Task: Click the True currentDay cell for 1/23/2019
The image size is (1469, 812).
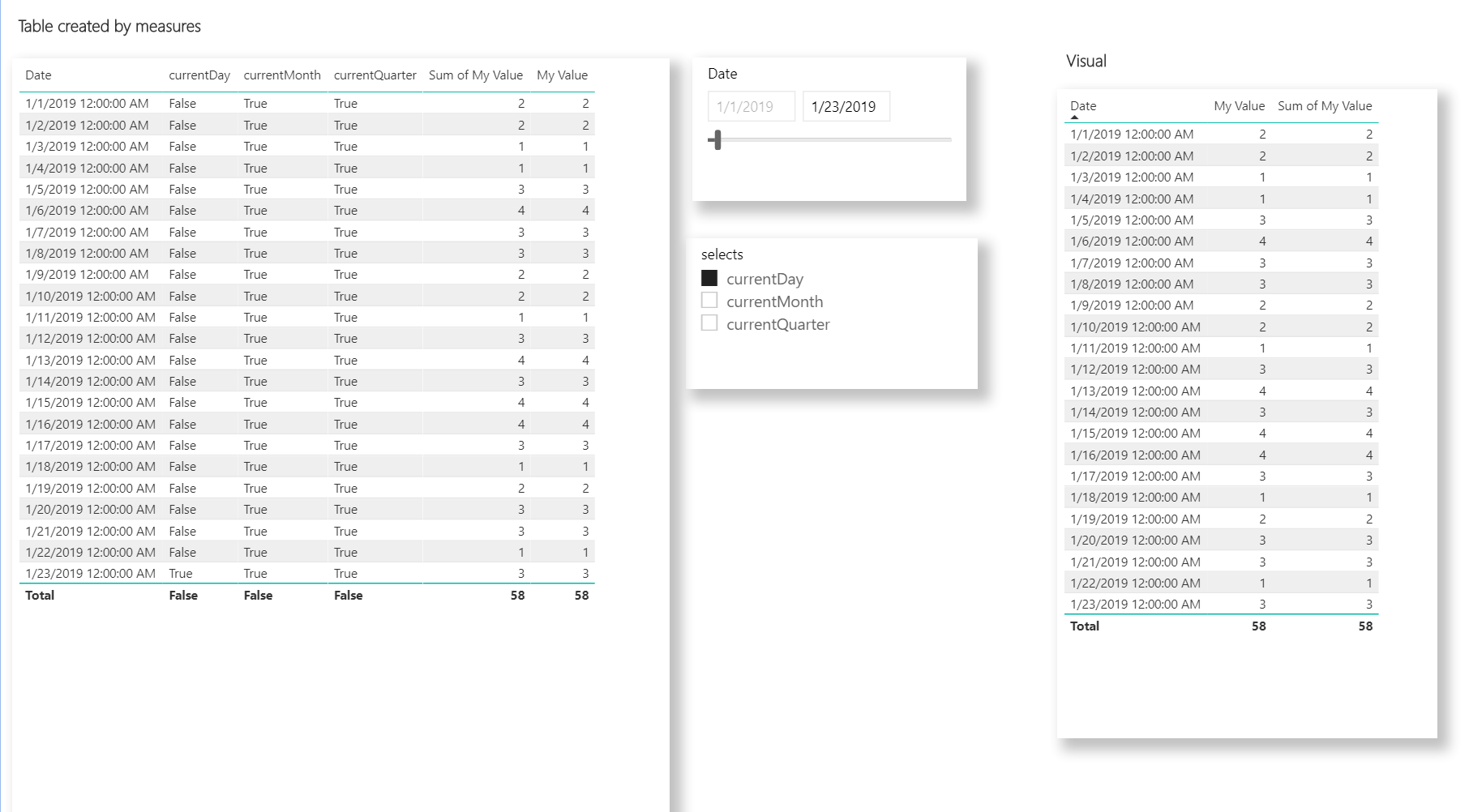Action: [181, 574]
